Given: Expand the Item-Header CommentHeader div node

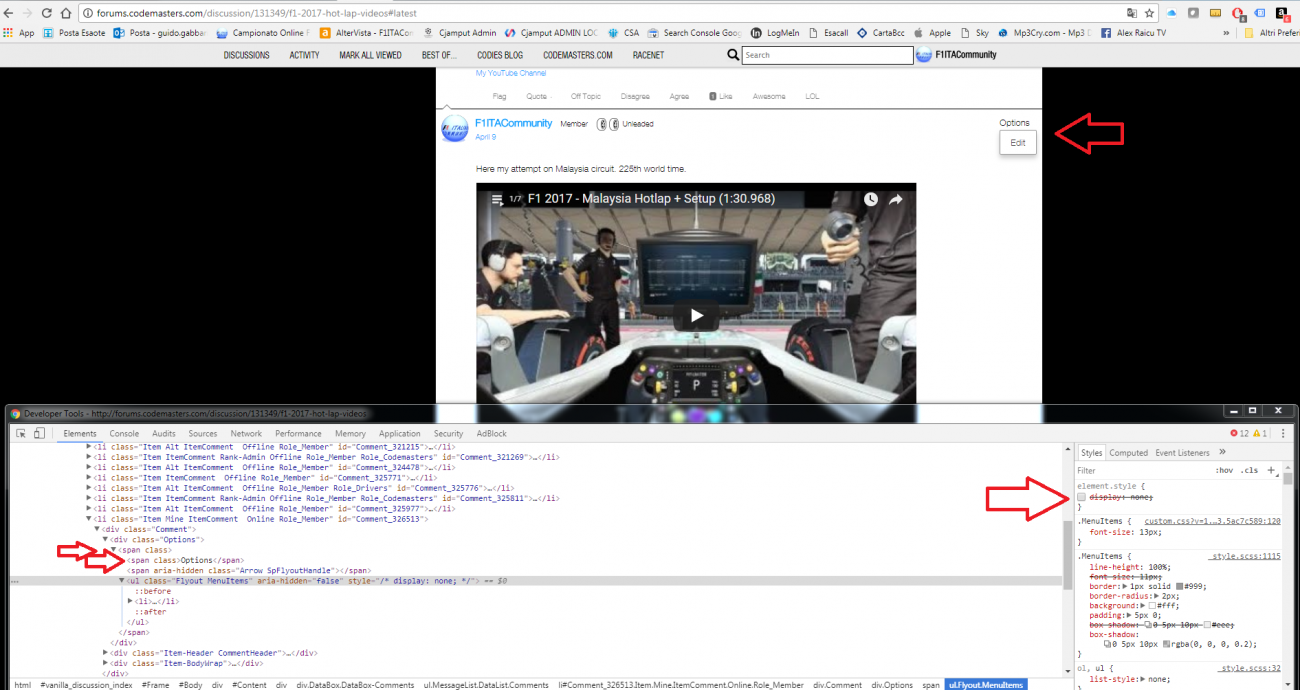Looking at the screenshot, I should (106, 652).
